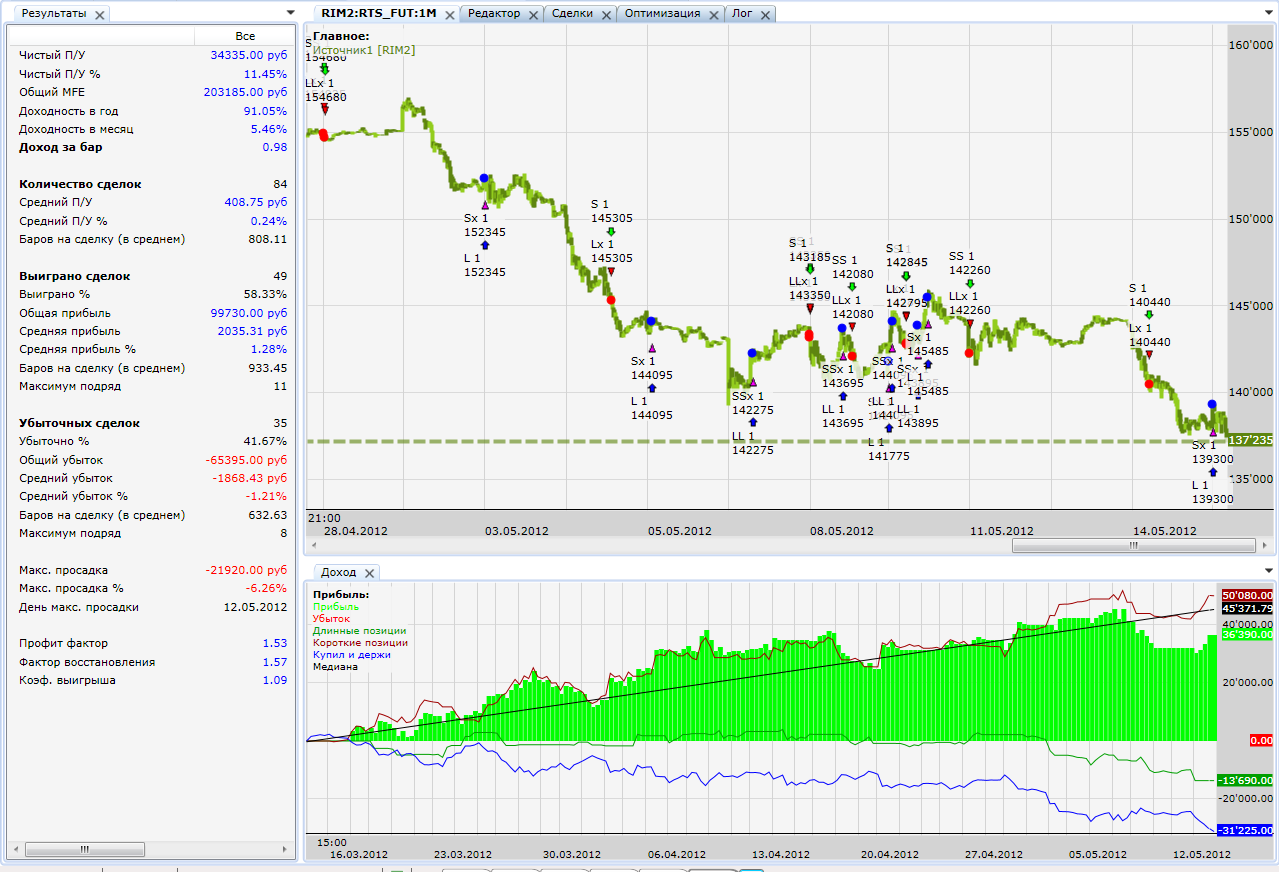Open the Сделки tab
The width and height of the screenshot is (1279, 872).
click(x=572, y=14)
